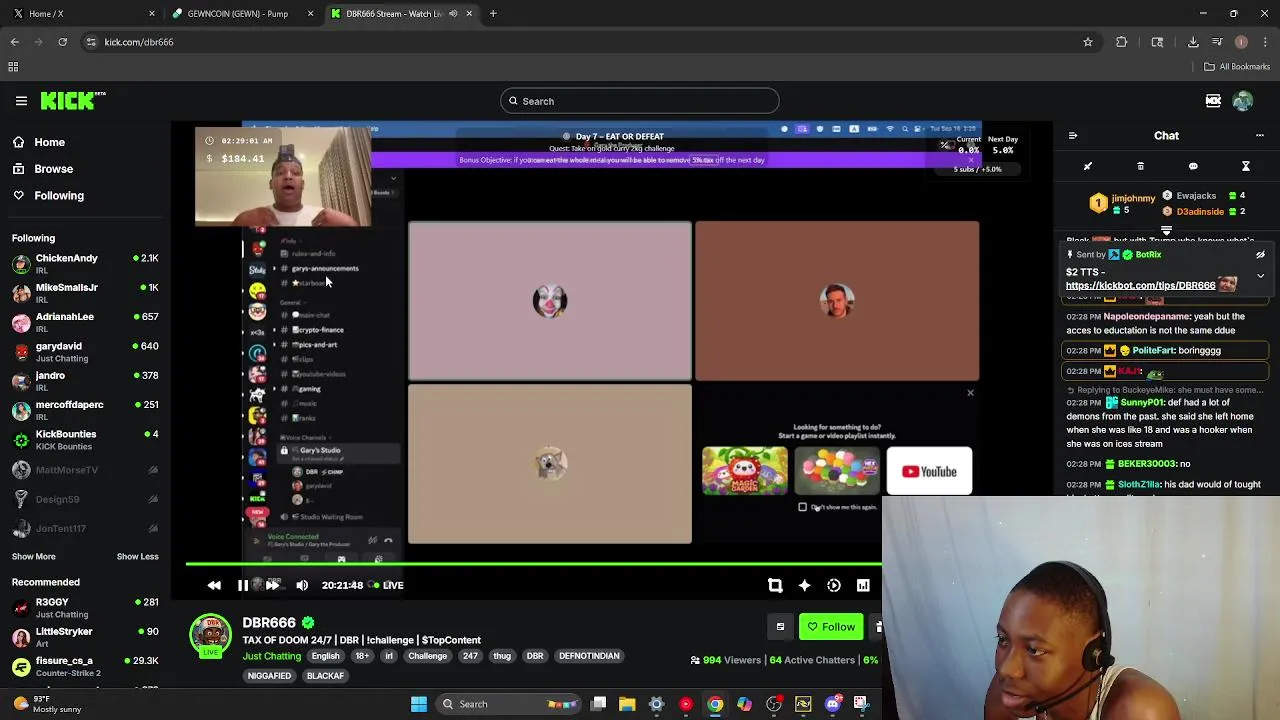This screenshot has width=1280, height=720.
Task: Click the sword moderation icon in chat
Action: 1088,166
